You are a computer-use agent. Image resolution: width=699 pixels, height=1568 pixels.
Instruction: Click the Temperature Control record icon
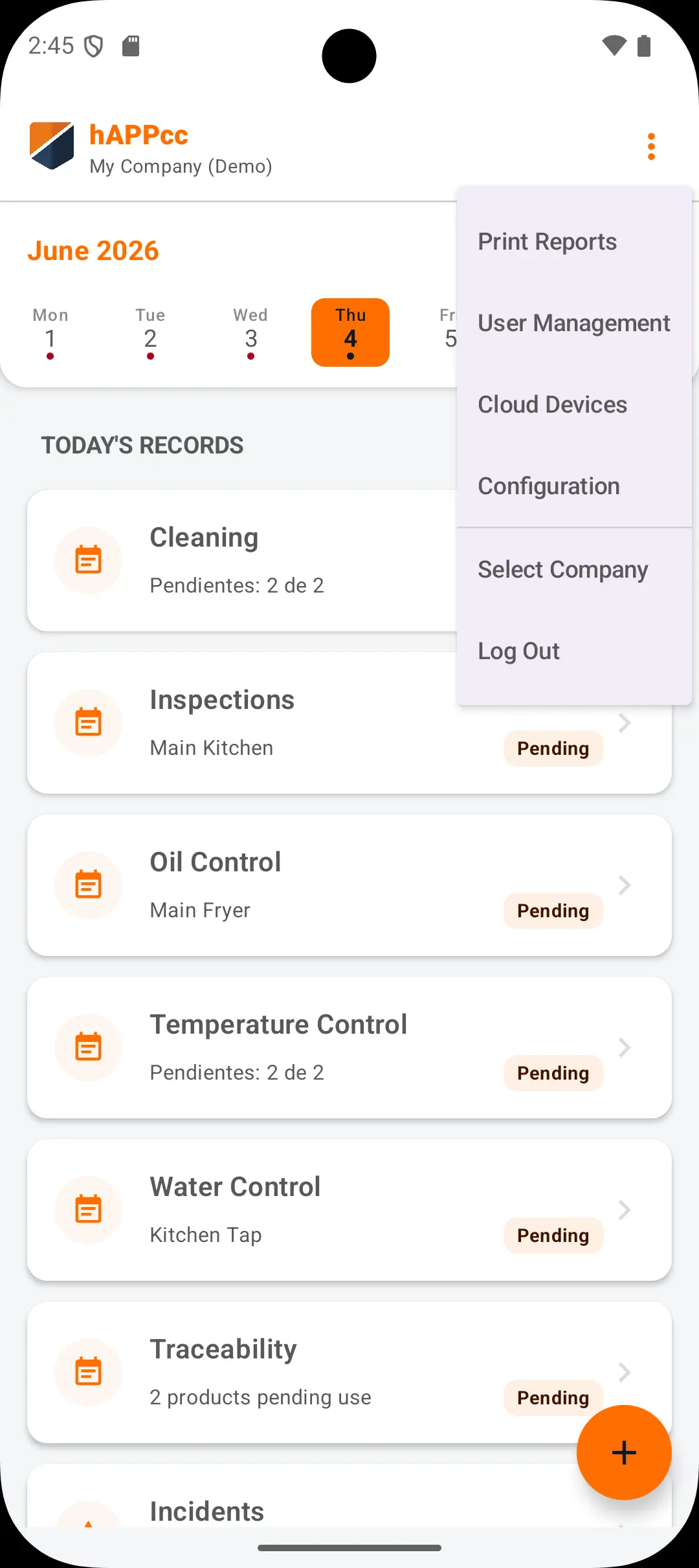89,1047
